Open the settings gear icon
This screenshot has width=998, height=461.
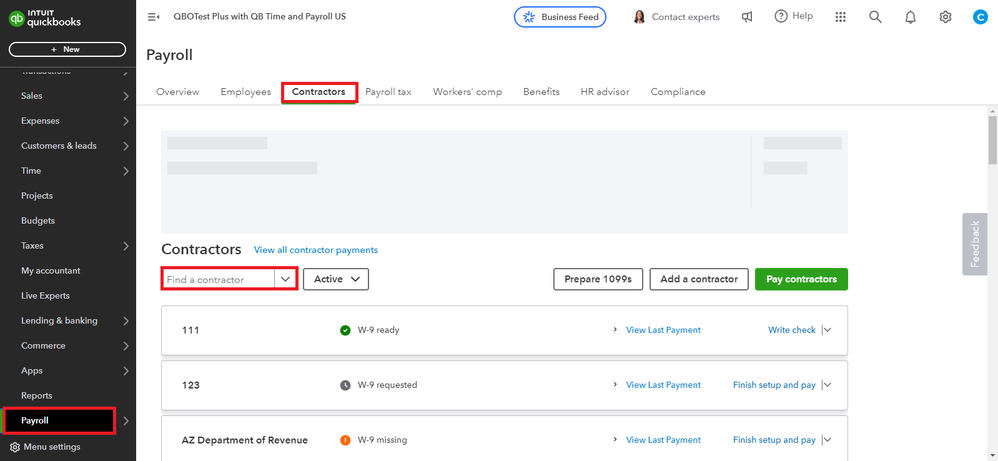945,17
